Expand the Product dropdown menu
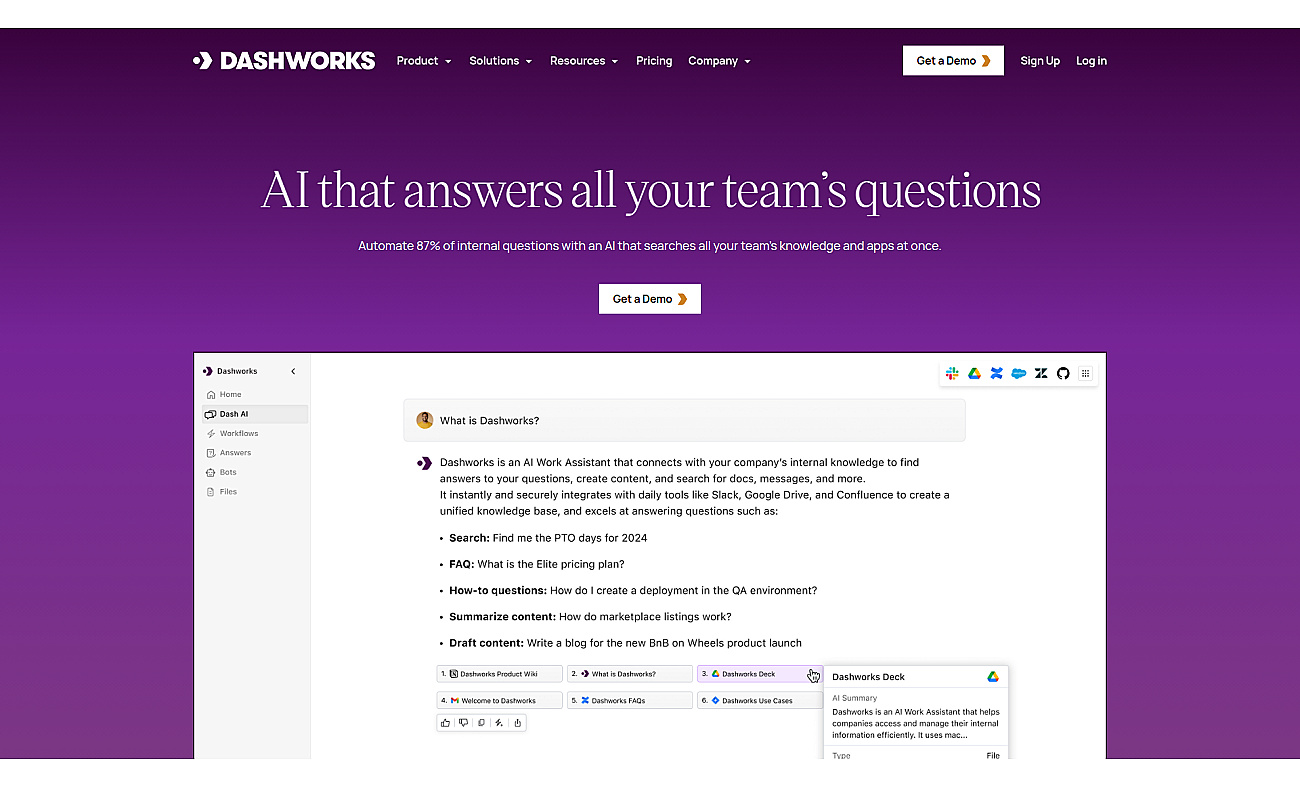The width and height of the screenshot is (1300, 788). coord(424,61)
